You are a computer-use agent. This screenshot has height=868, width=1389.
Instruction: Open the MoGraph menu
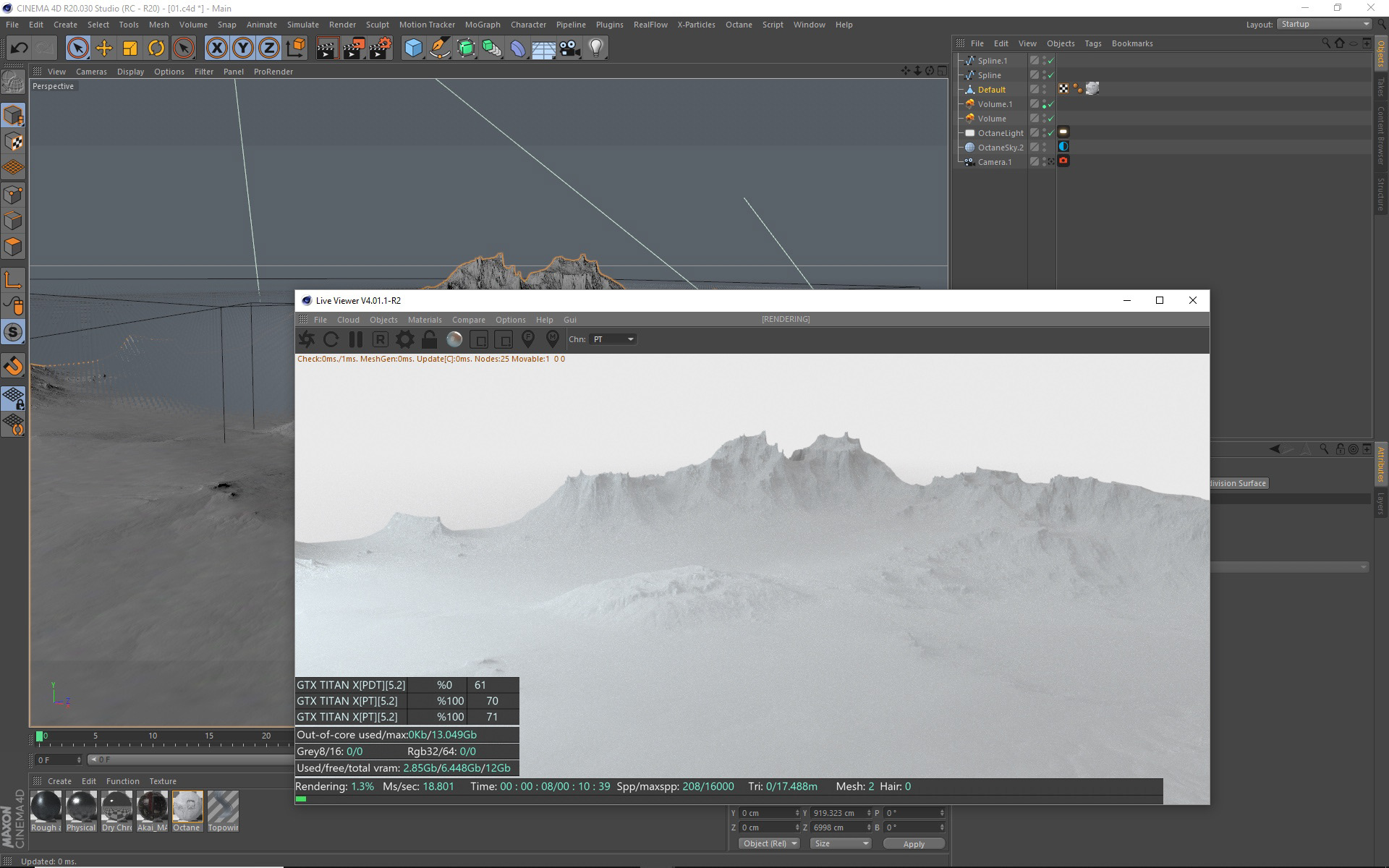[482, 25]
